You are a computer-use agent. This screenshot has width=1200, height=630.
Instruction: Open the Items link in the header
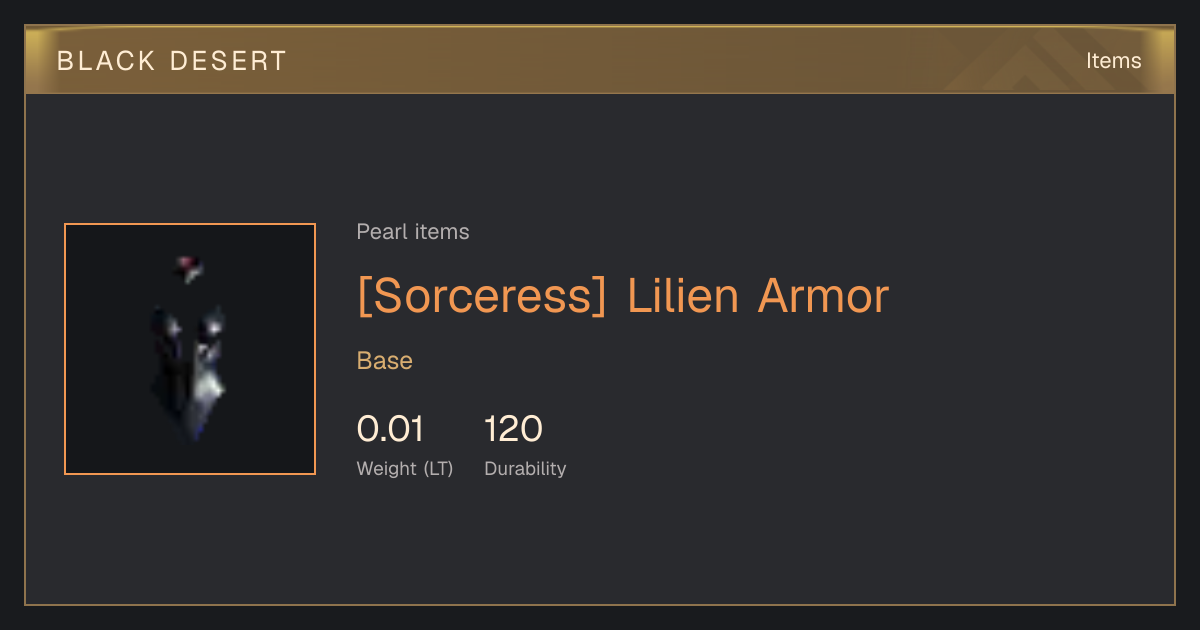point(1113,61)
